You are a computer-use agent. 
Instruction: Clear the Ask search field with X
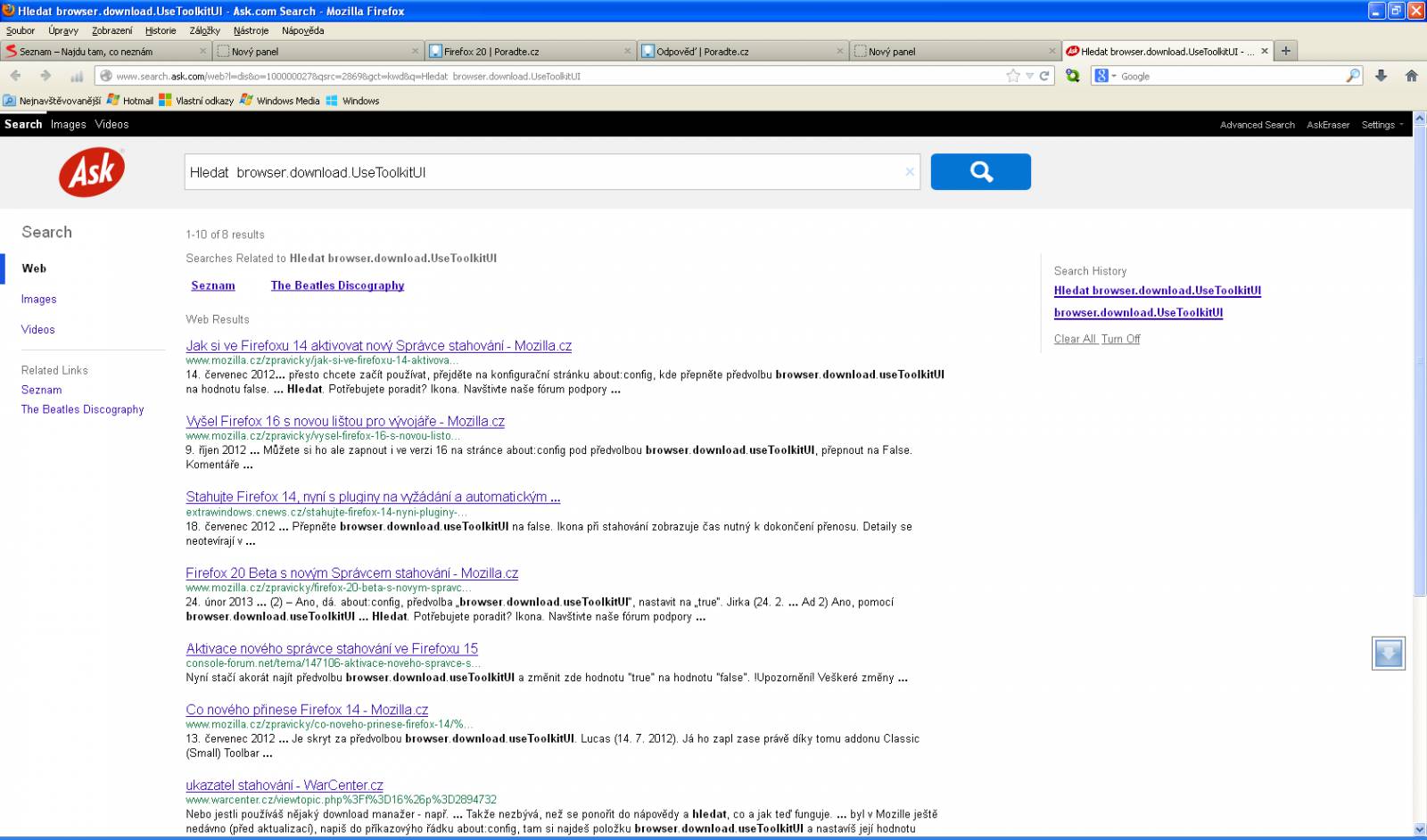point(910,172)
